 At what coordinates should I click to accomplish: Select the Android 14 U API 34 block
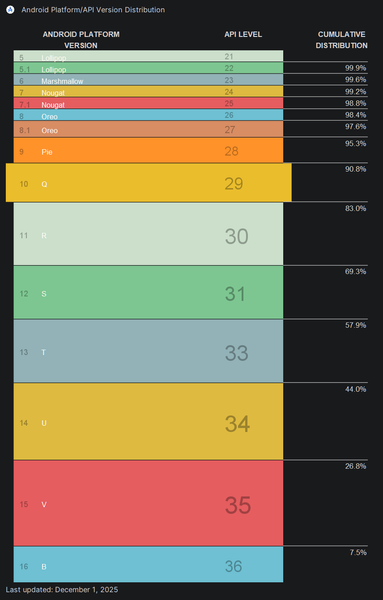[x=148, y=421]
